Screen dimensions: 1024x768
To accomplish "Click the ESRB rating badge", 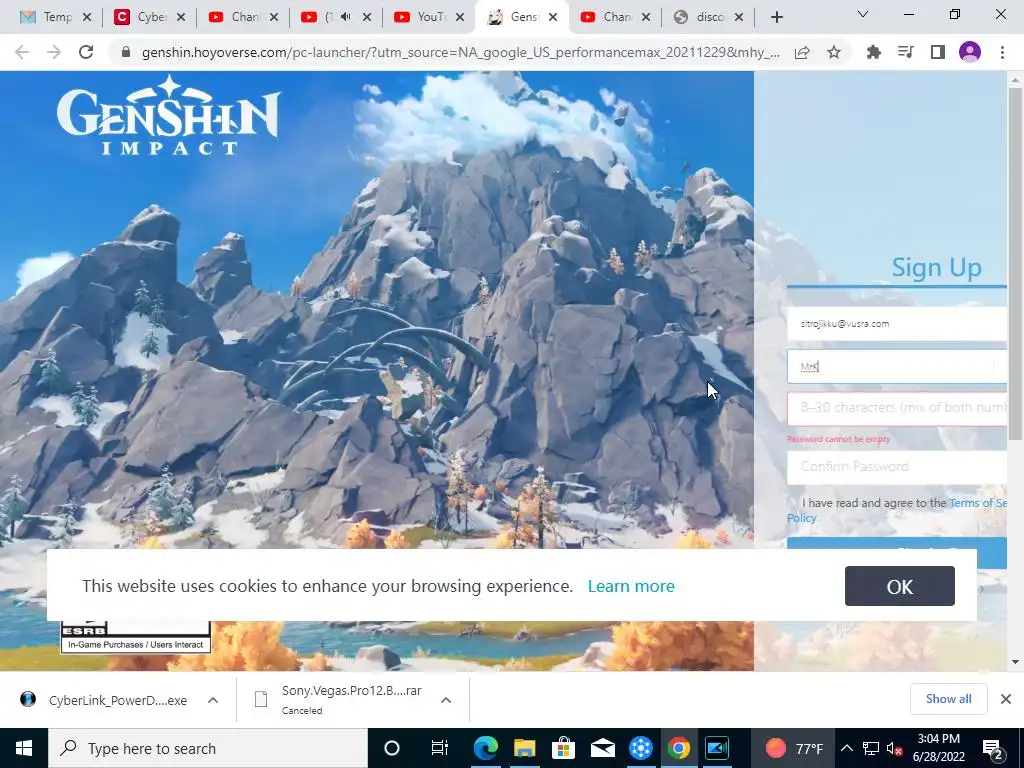I will point(136,637).
